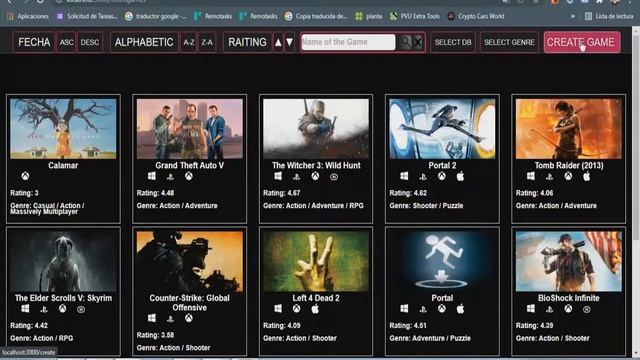Click the Left 4 Dead 2 title
This screenshot has height=360, width=640.
[316, 298]
